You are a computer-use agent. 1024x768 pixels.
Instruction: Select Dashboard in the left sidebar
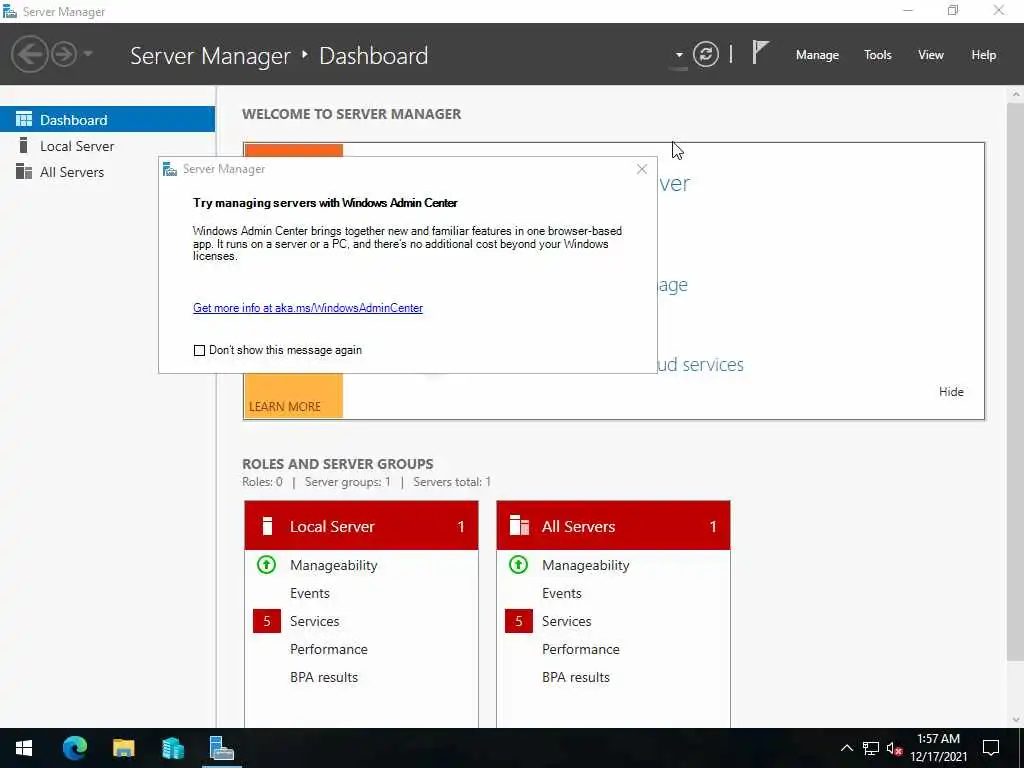click(107, 120)
